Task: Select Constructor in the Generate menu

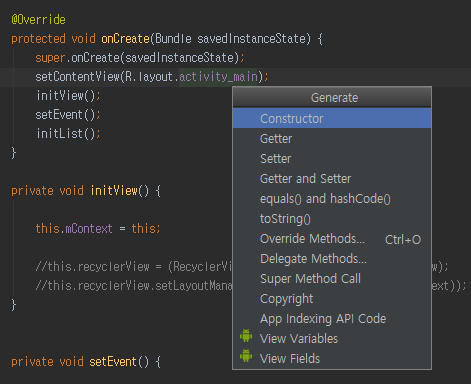Action: point(332,118)
